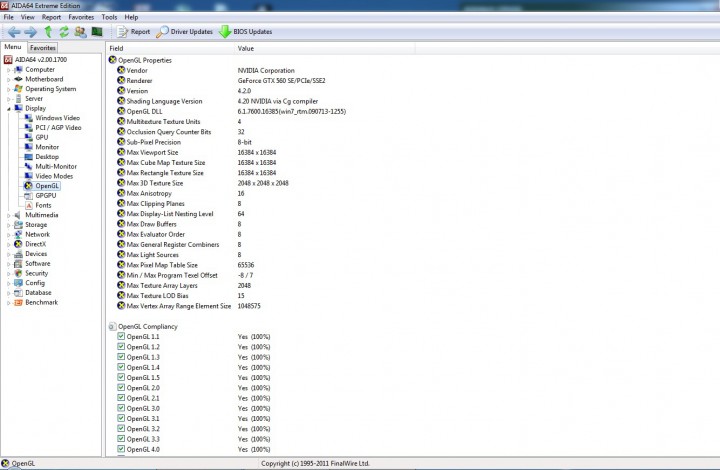720x470 pixels.
Task: Open the Report menu
Action: point(51,17)
